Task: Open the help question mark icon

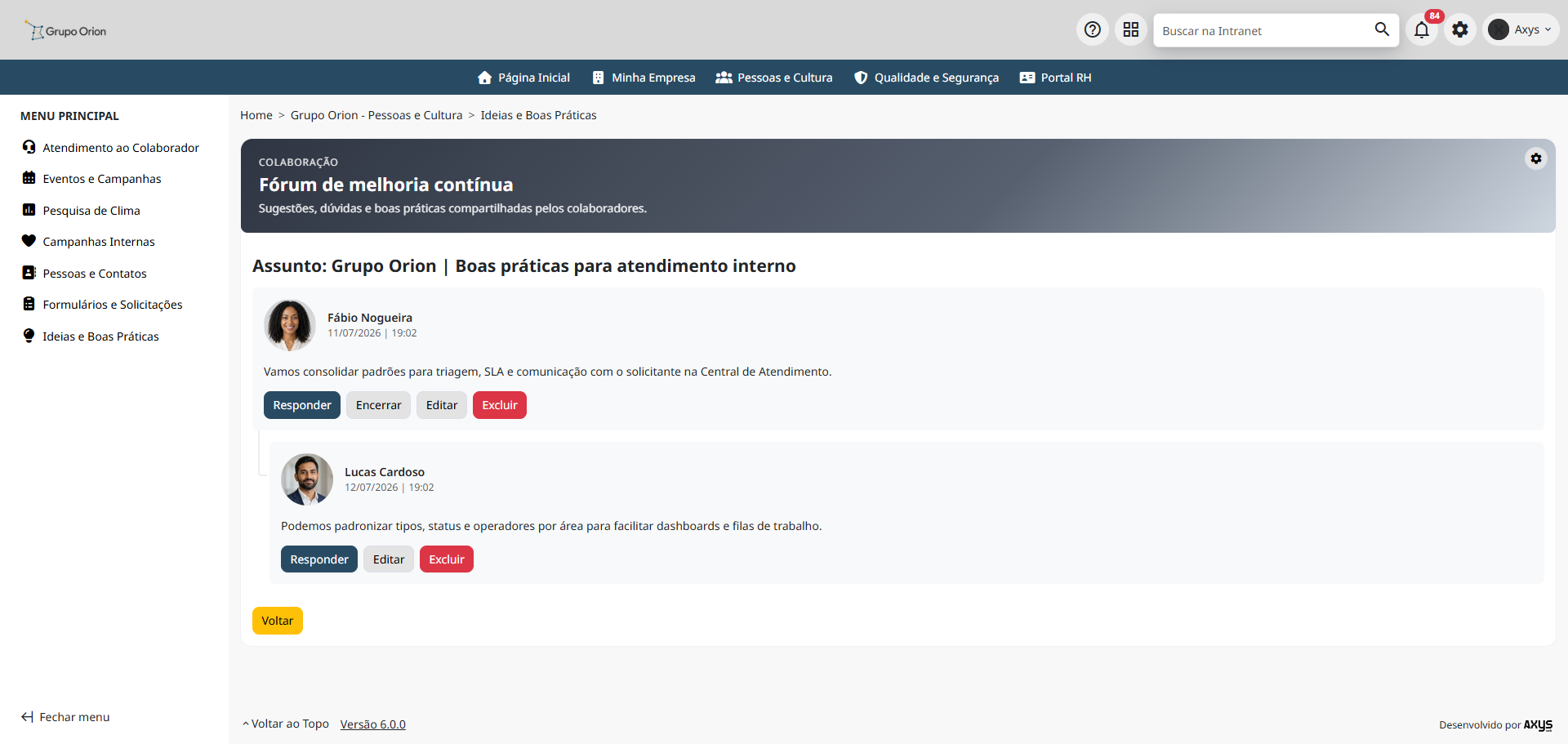Action: (x=1093, y=30)
